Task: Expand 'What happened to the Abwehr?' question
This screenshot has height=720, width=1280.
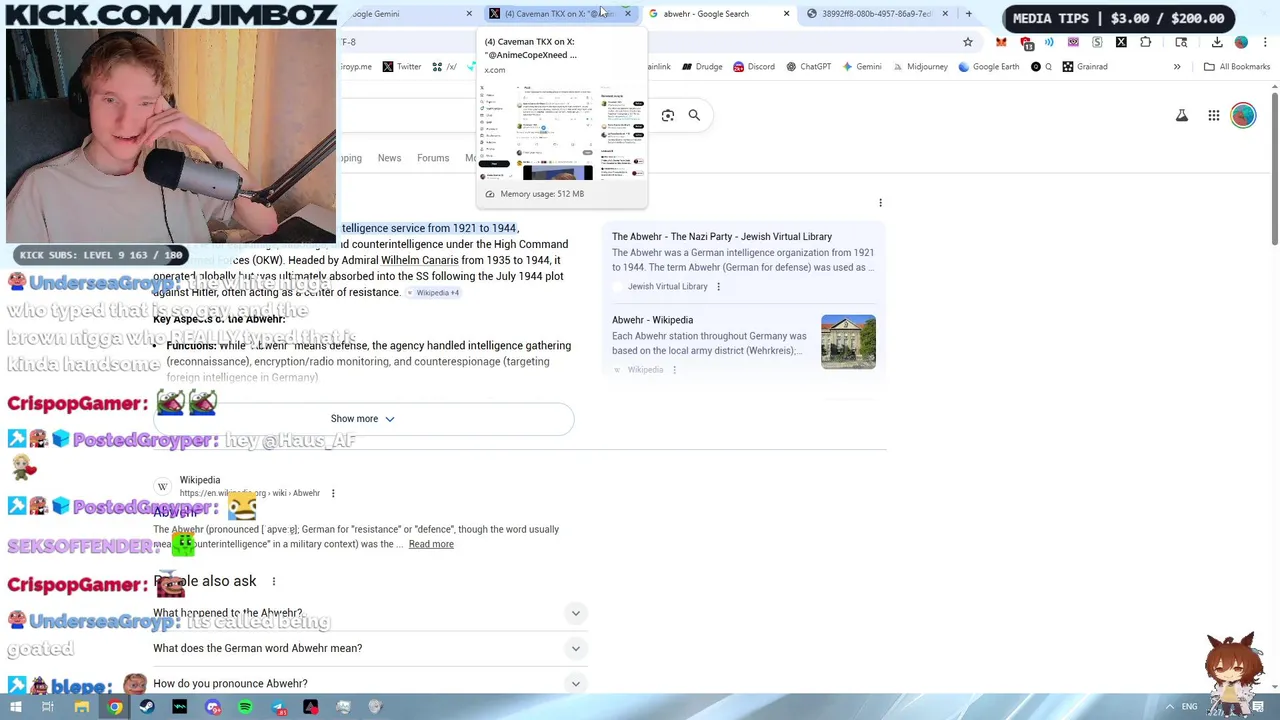Action: pos(369,613)
